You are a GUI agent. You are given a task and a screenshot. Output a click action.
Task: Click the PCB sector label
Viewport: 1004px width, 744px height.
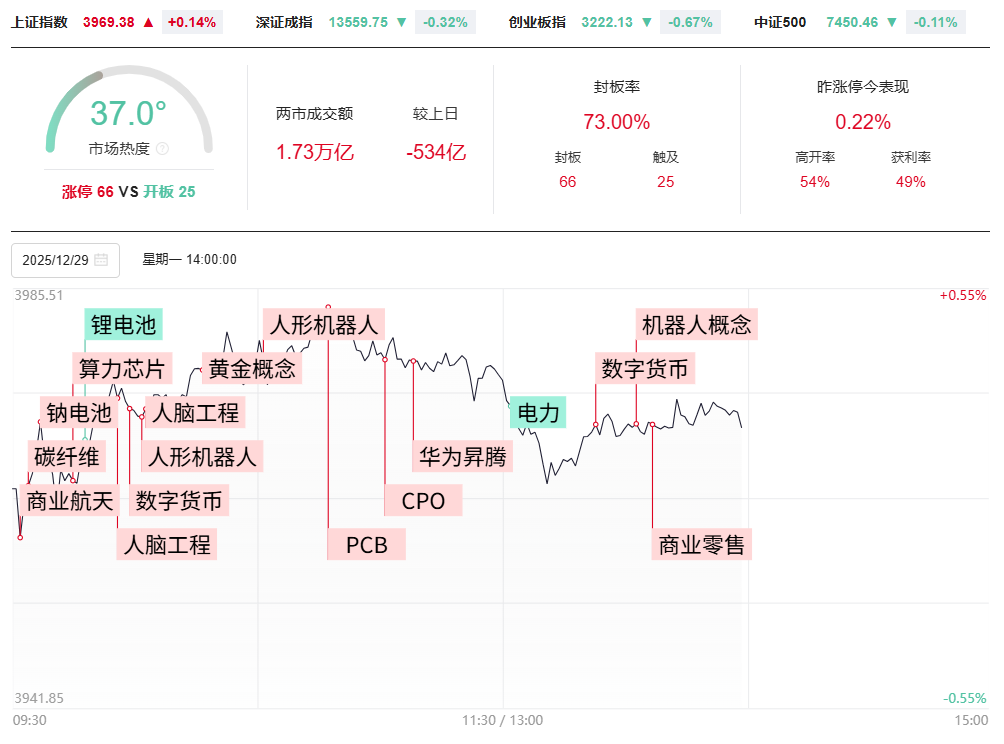(x=366, y=545)
